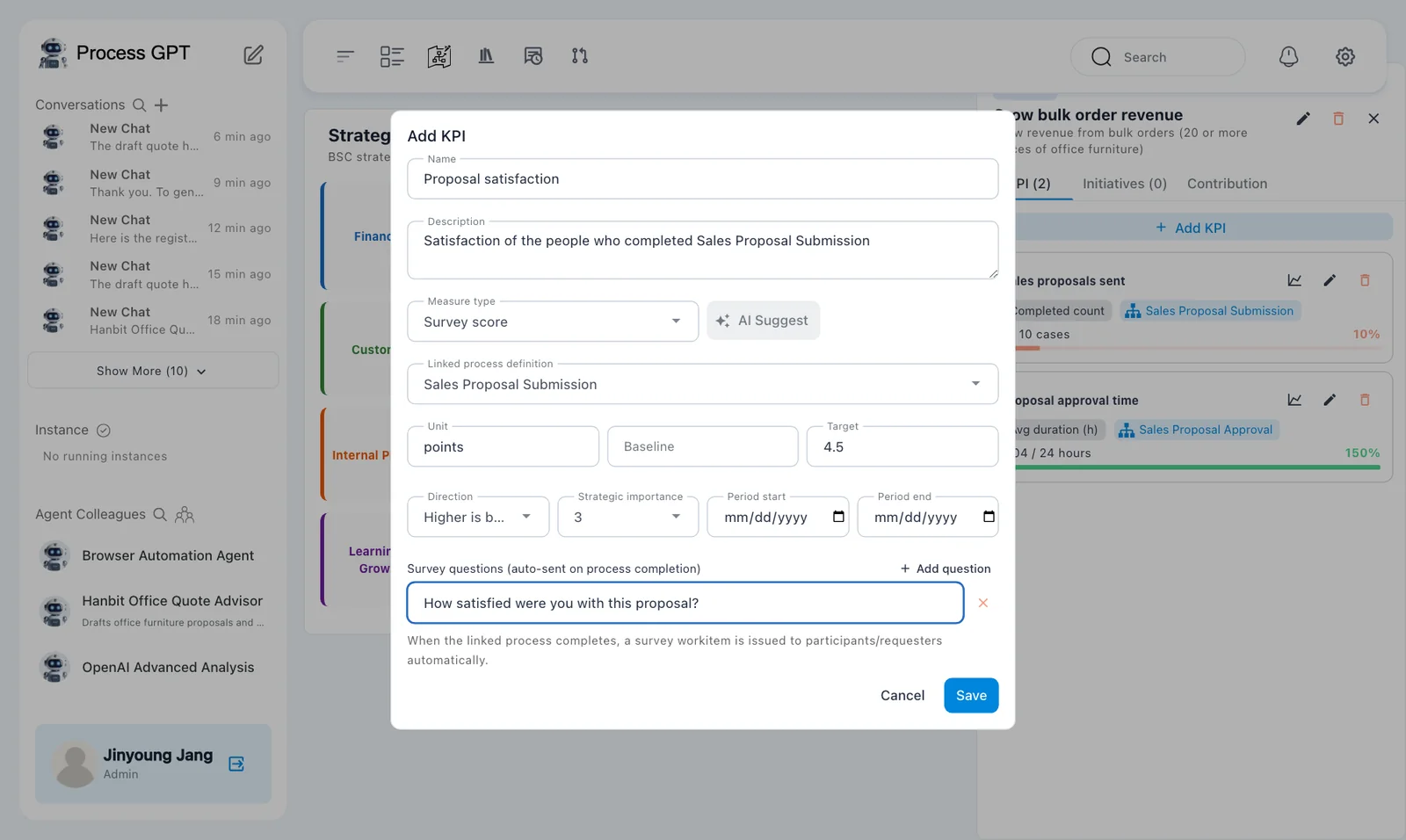The height and width of the screenshot is (840, 1406).
Task: Open agent colleagues group icon
Action: pos(185,515)
